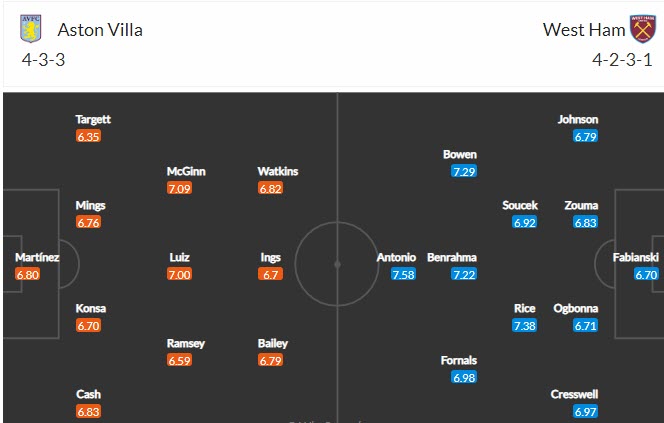This screenshot has width=664, height=423.
Task: Select Antonio's 7.58 rating badge
Action: point(403,274)
